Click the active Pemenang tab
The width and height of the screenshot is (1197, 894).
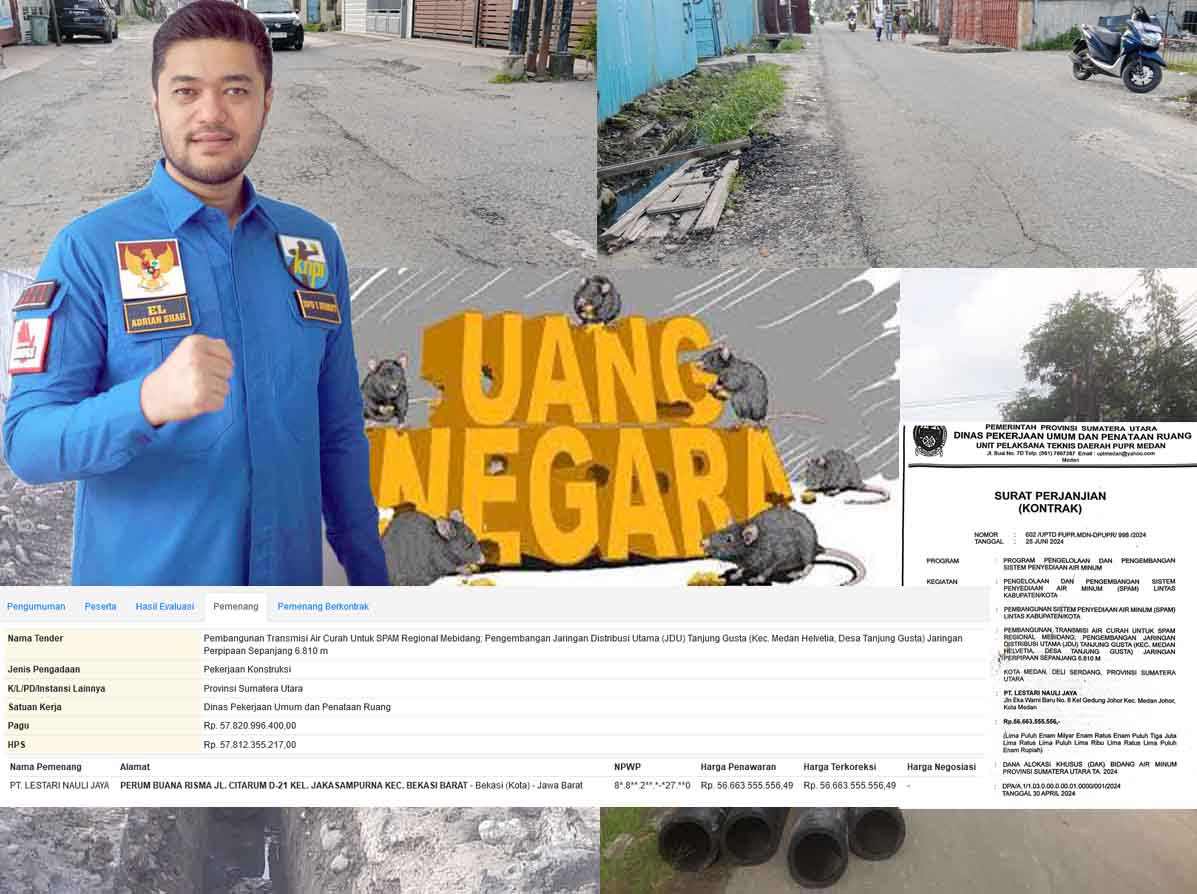click(x=235, y=606)
